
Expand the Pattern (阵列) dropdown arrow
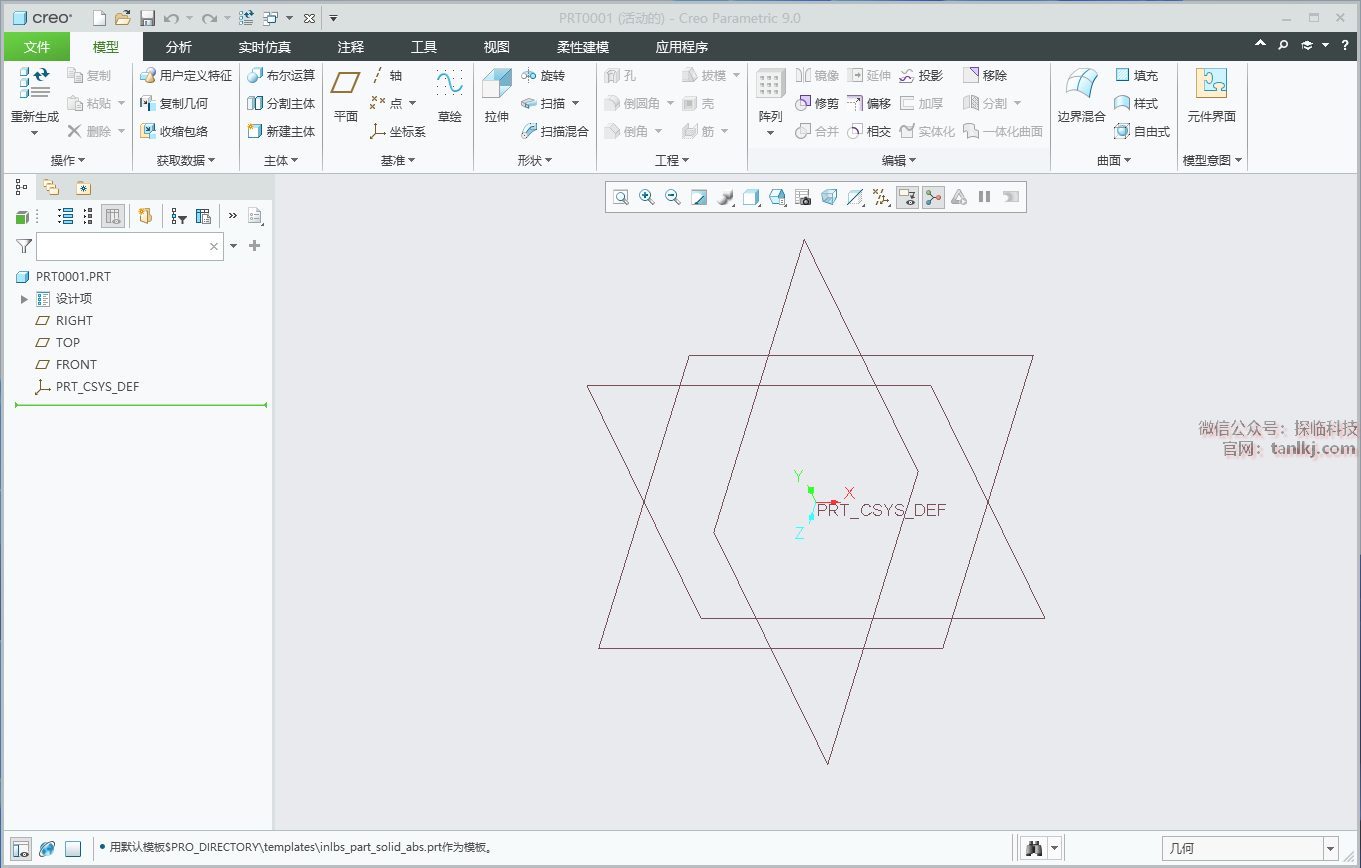tap(770, 133)
